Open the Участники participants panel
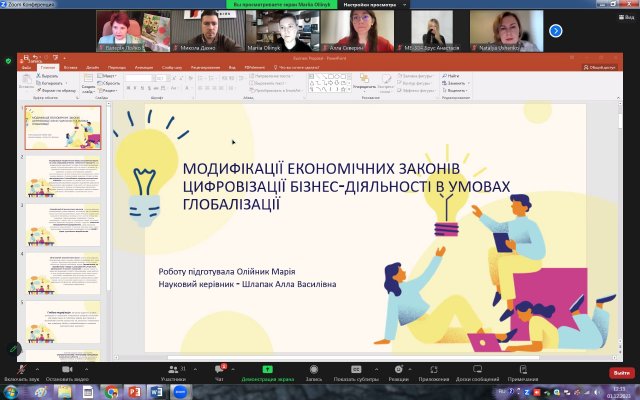The height and width of the screenshot is (400, 640). (x=173, y=370)
